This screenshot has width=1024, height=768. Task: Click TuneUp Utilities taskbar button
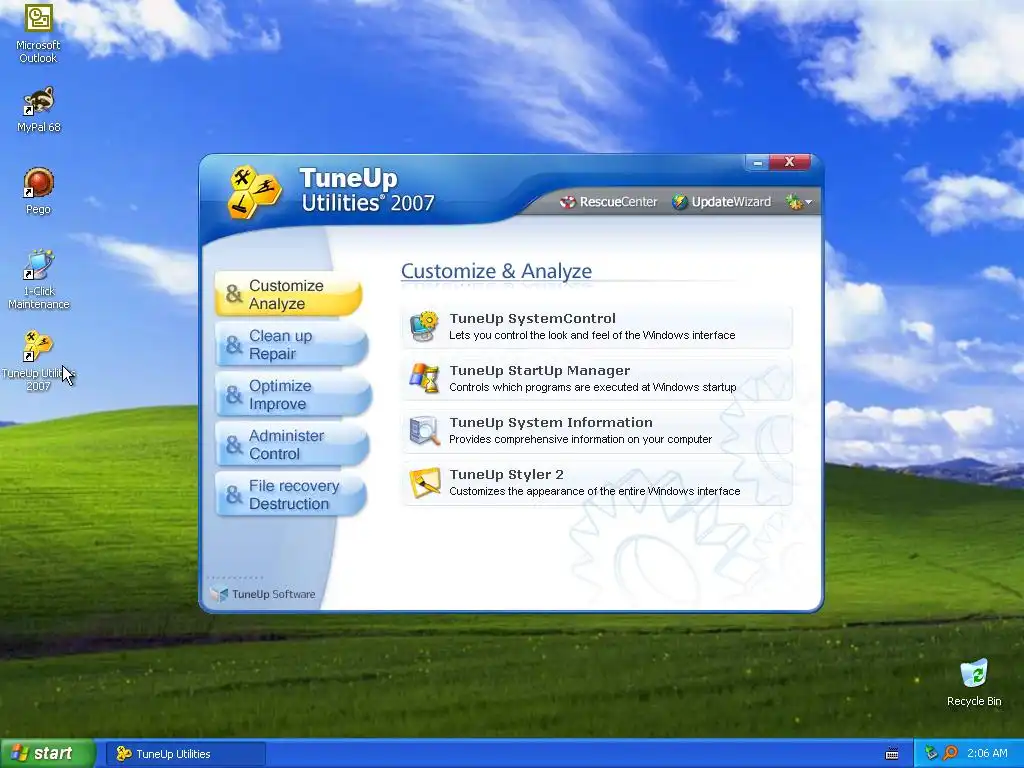click(x=186, y=754)
